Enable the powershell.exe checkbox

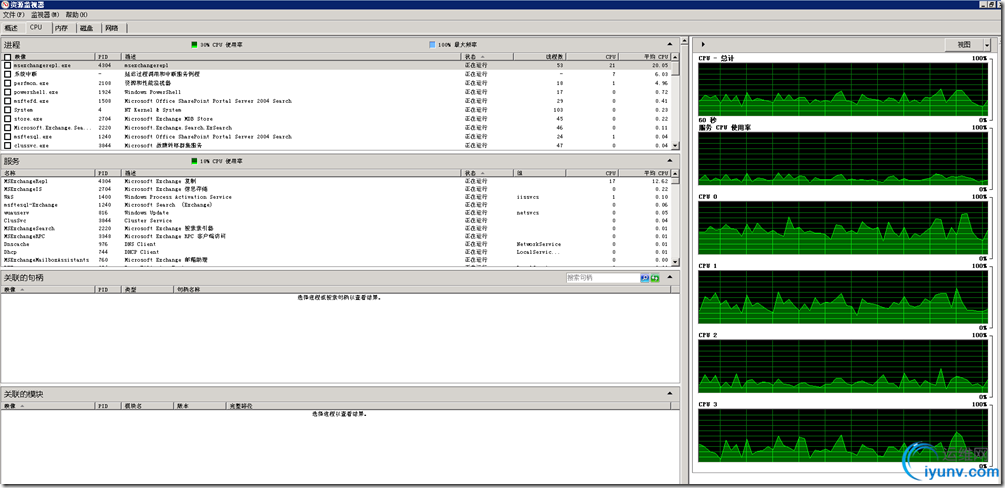[x=8, y=92]
